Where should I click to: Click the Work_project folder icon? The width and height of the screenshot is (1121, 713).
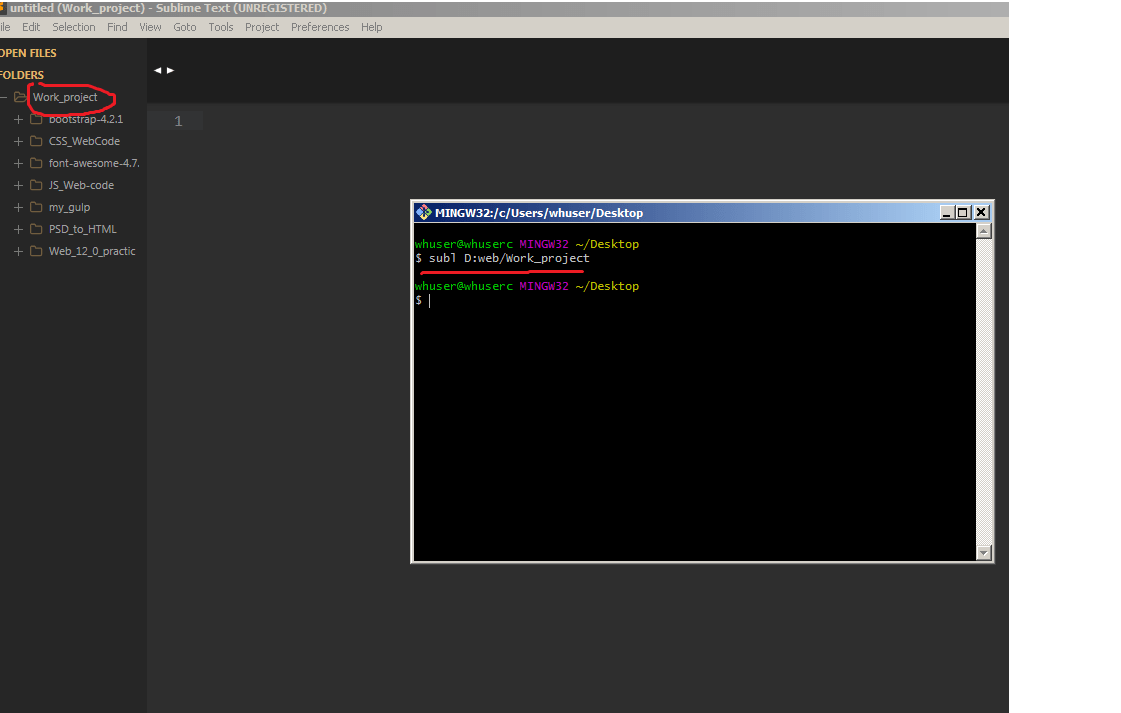pyautogui.click(x=20, y=97)
